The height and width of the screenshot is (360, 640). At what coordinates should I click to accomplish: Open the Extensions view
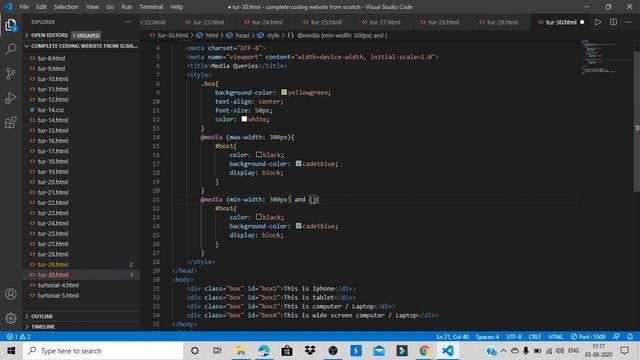coord(11,122)
